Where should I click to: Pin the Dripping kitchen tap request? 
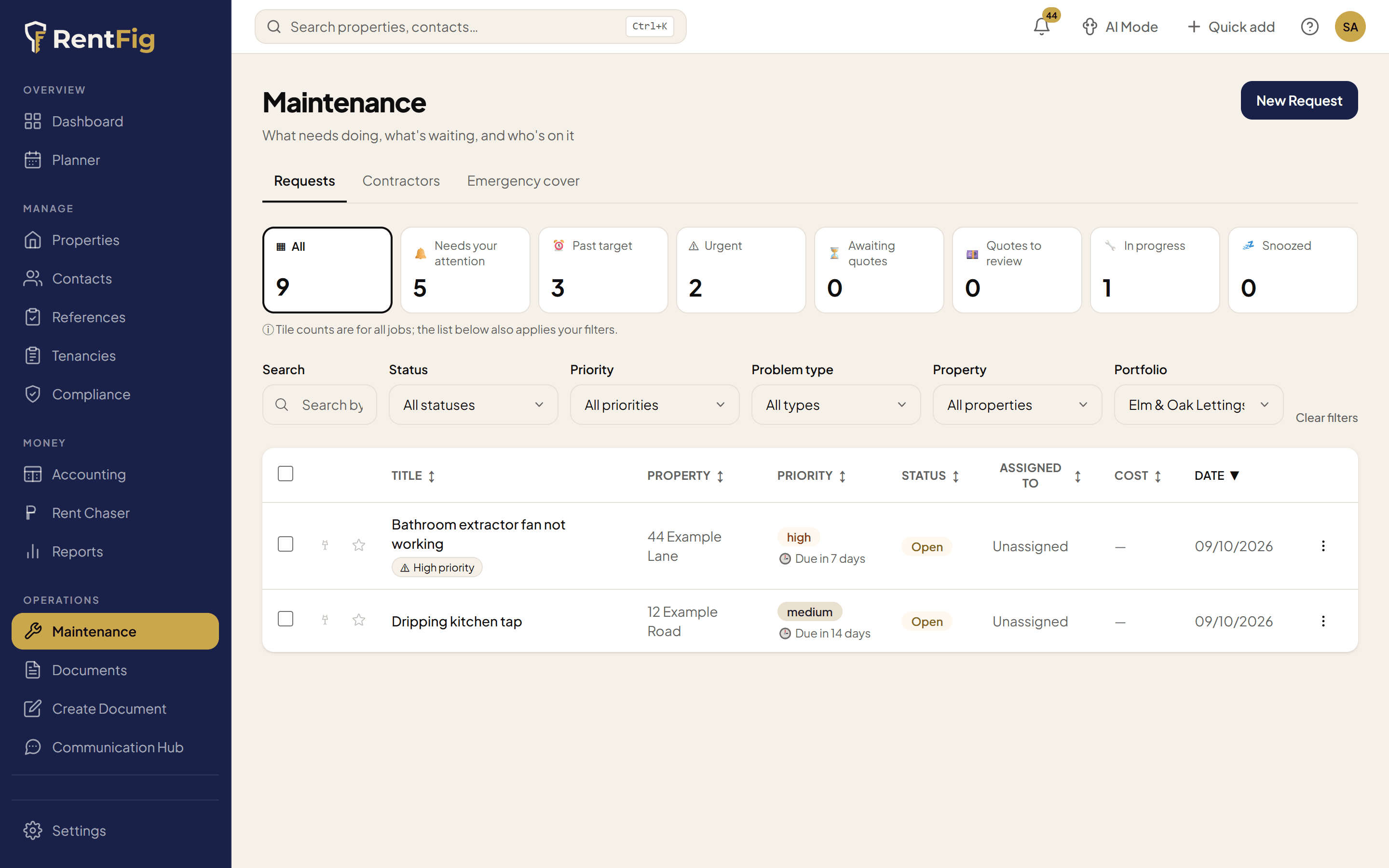coord(325,620)
